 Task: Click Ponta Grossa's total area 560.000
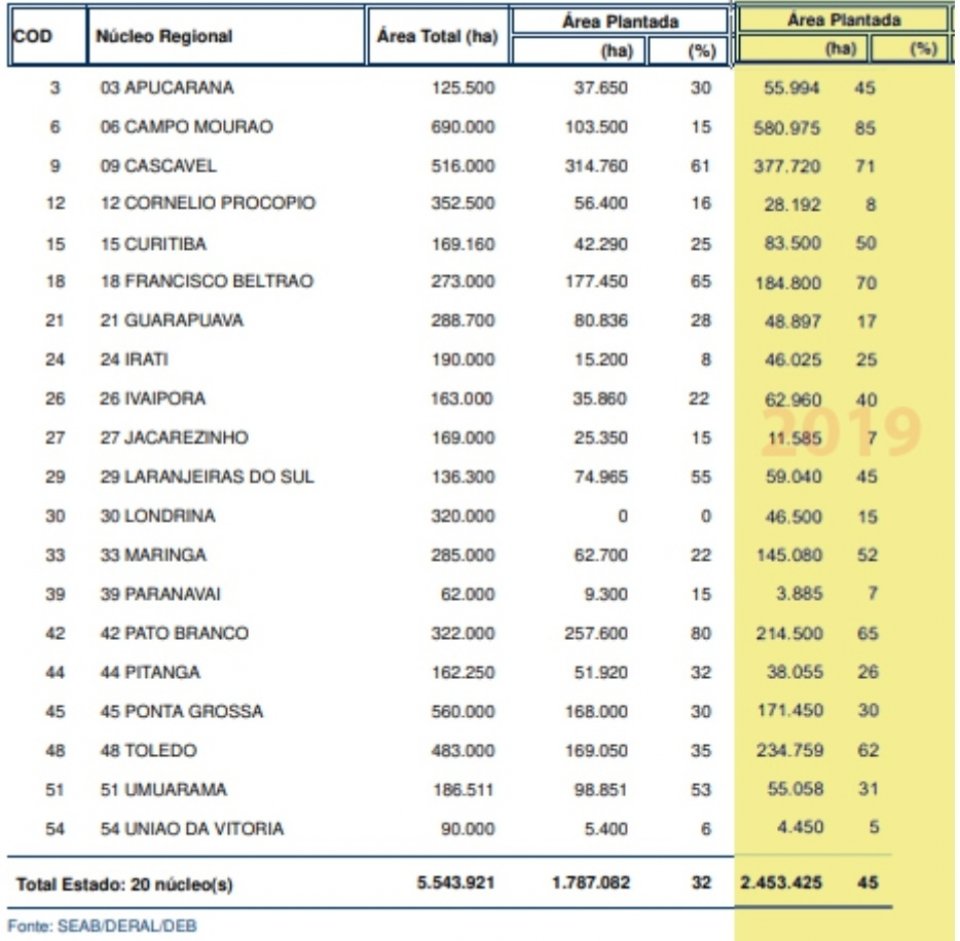[x=463, y=711]
